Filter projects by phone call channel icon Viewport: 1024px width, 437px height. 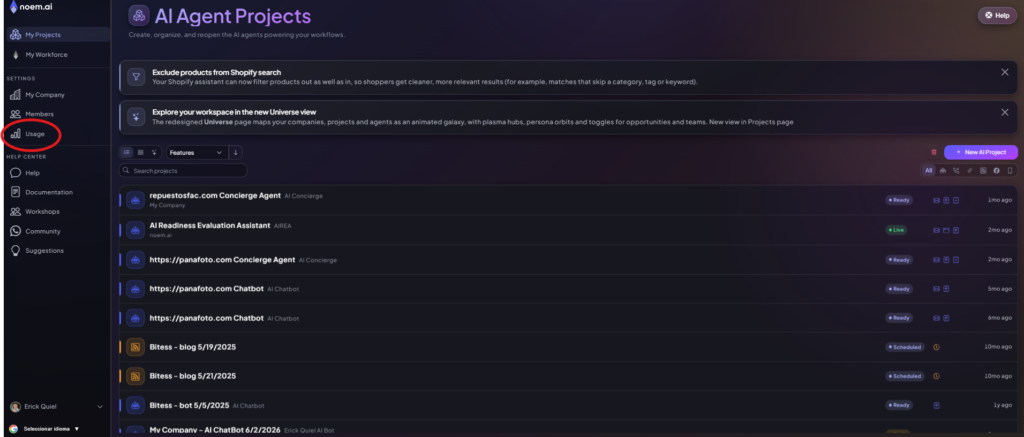coord(956,170)
